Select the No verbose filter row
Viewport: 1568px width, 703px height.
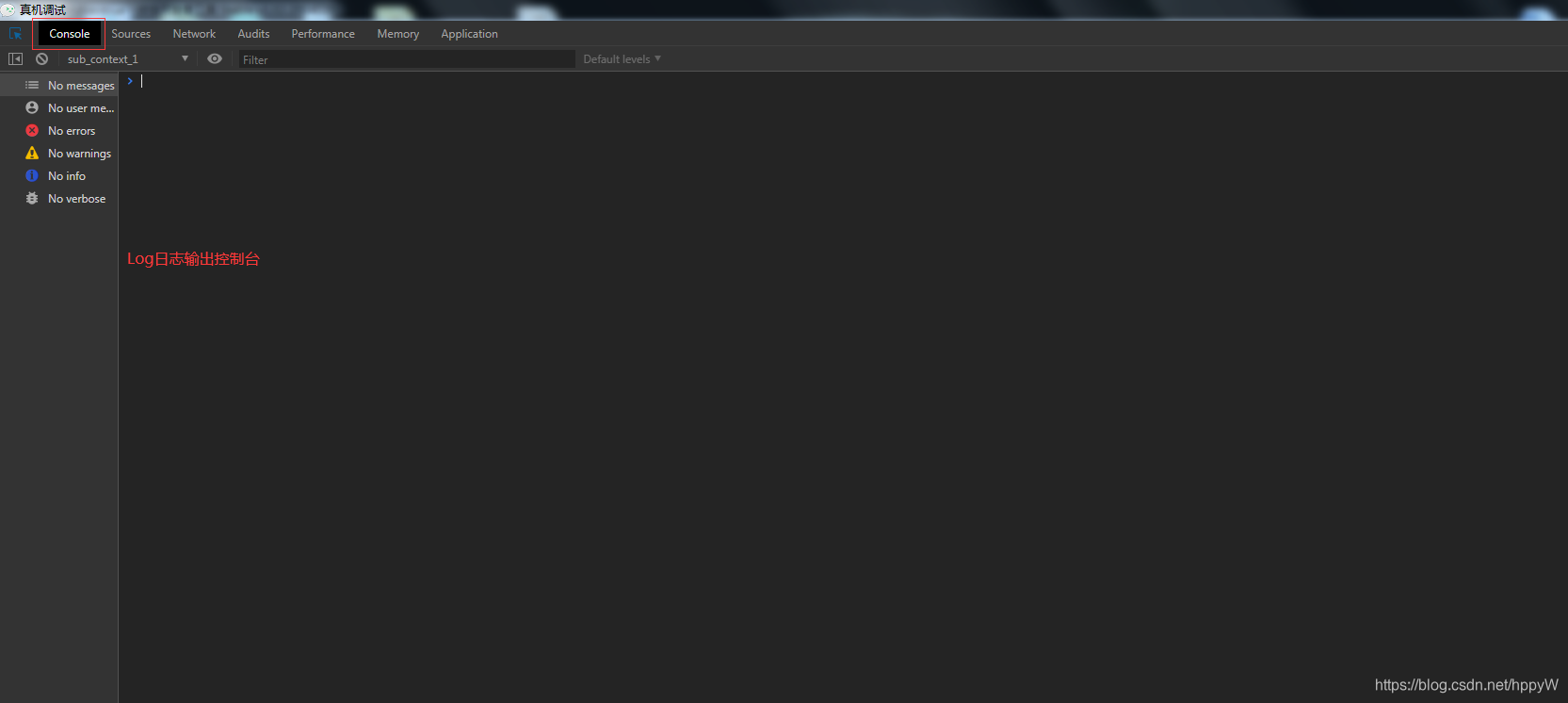pos(59,199)
